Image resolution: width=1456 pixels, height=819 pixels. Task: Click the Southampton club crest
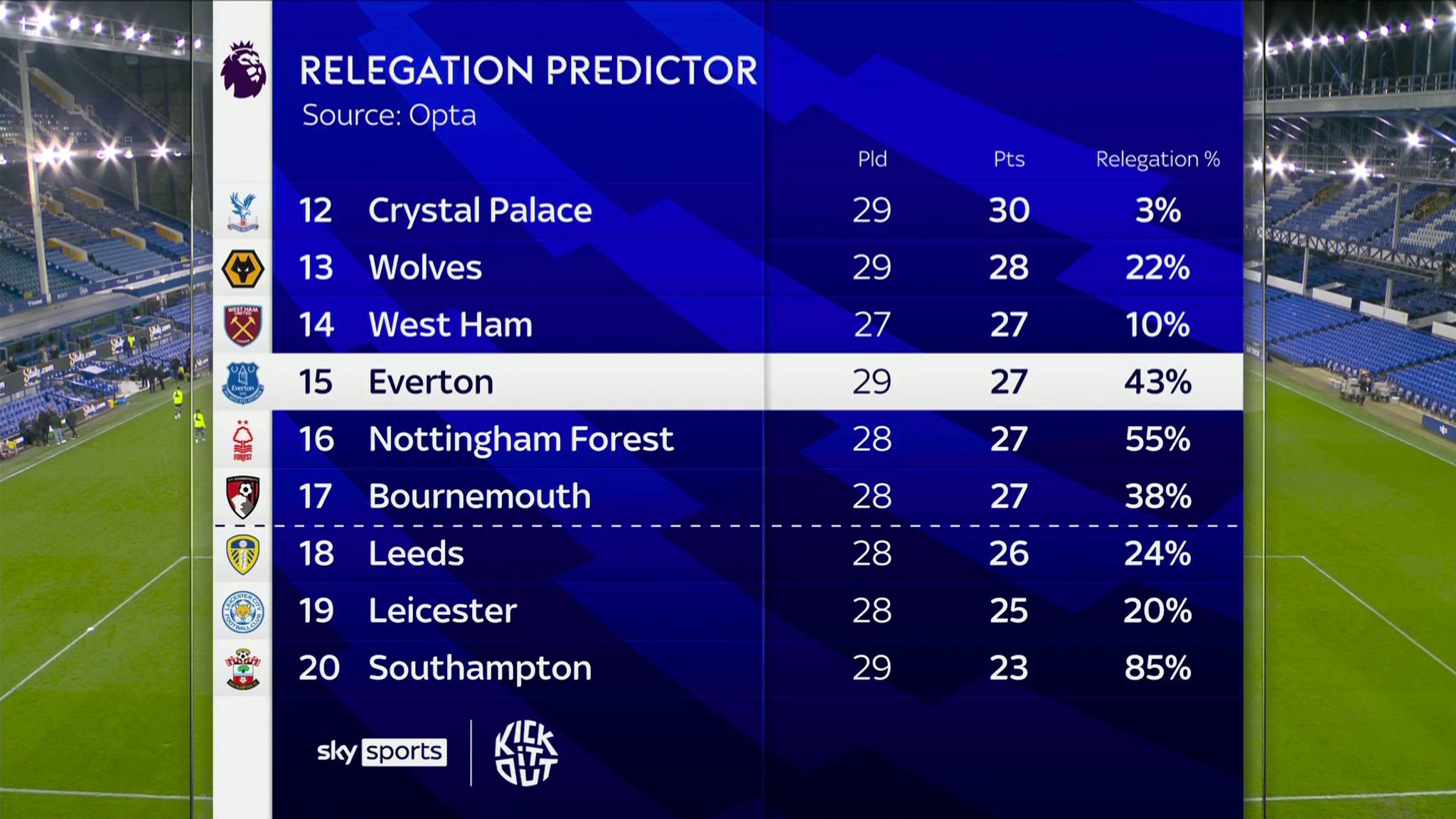(243, 668)
